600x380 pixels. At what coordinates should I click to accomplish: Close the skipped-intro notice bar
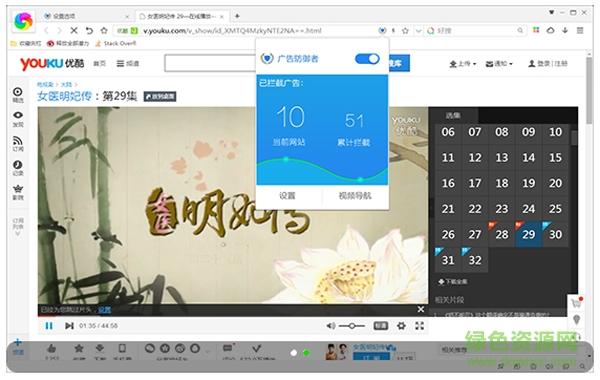click(x=421, y=309)
